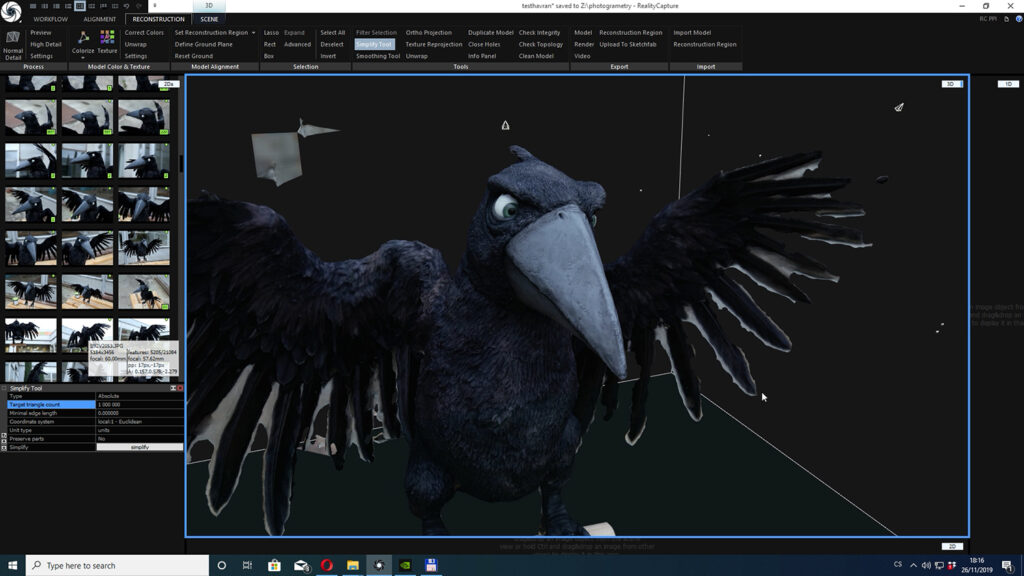
Task: Click the 2D label below the viewport
Action: tap(952, 547)
